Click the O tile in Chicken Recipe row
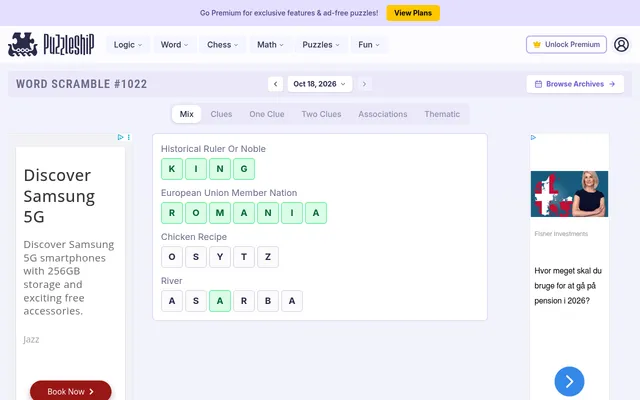The width and height of the screenshot is (640, 400). (172, 257)
